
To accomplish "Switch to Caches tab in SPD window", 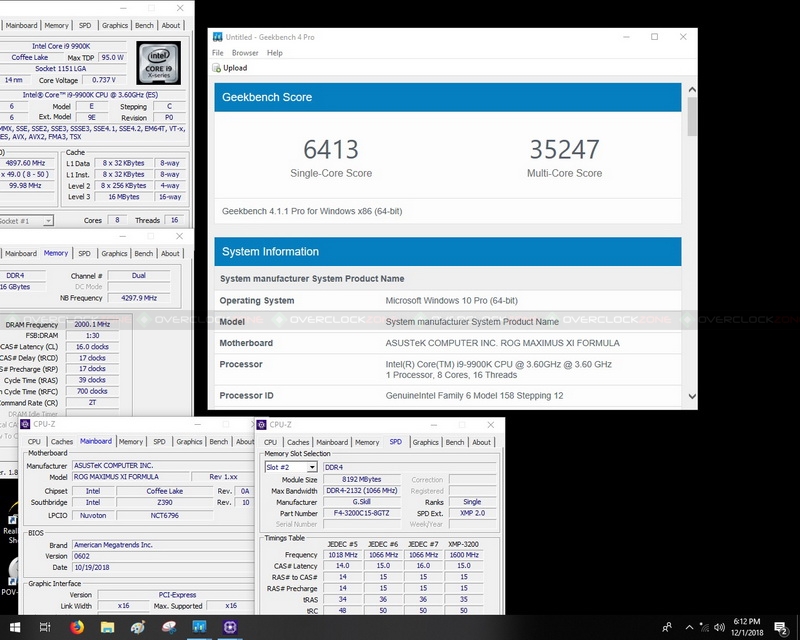I will pos(298,442).
